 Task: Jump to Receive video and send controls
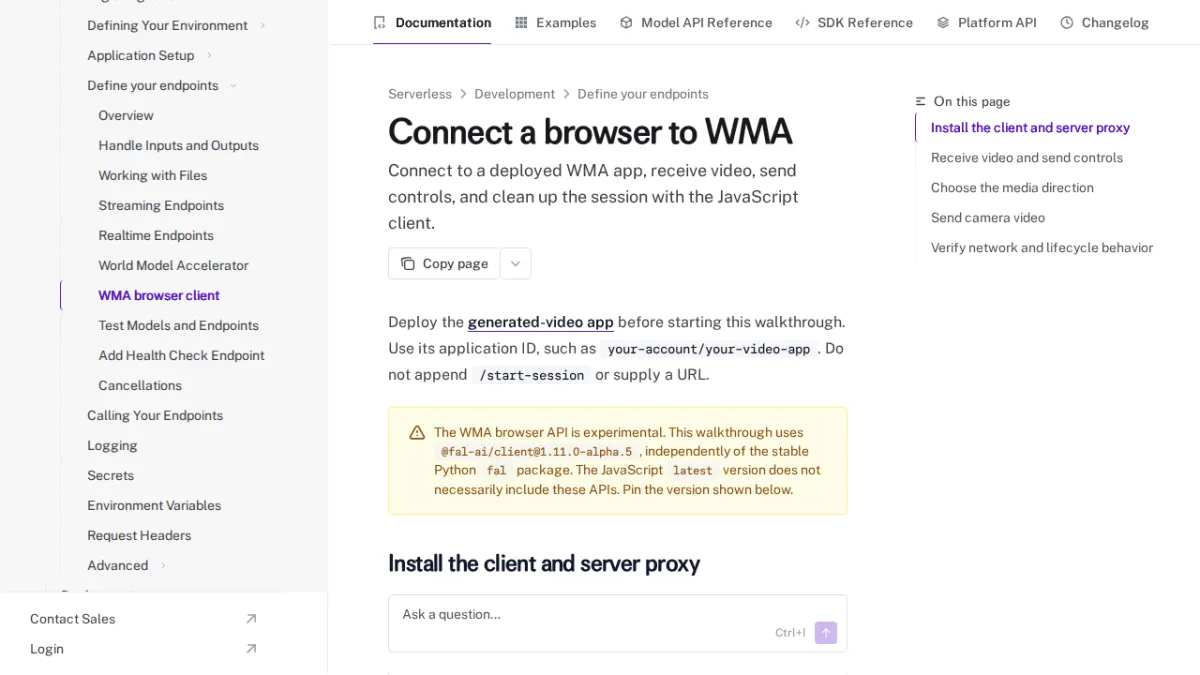[x=1027, y=158]
